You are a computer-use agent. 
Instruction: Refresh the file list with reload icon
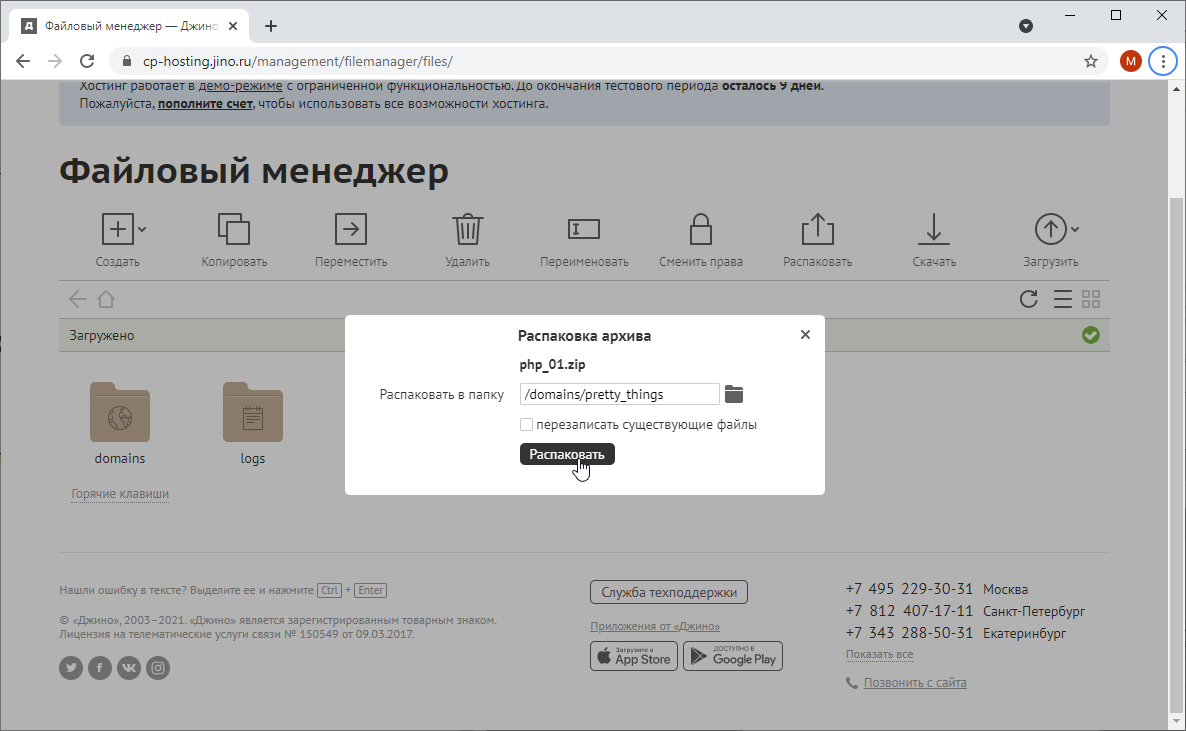(x=1028, y=299)
